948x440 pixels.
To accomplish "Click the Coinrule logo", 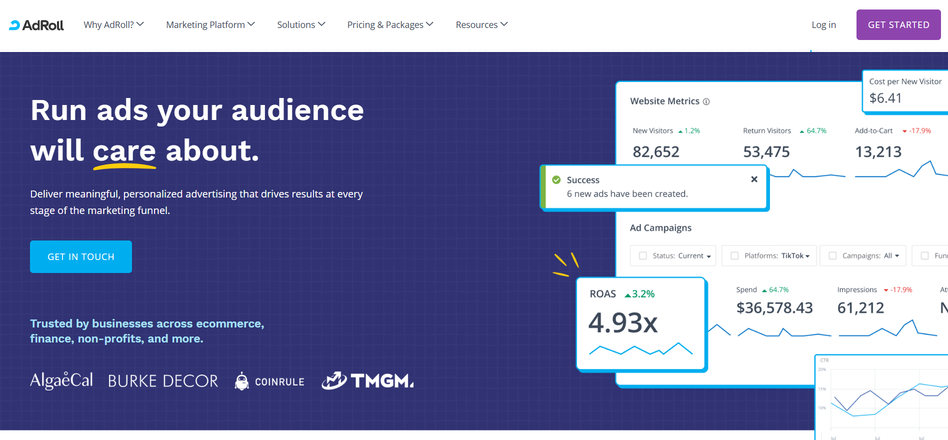I will click(x=269, y=381).
